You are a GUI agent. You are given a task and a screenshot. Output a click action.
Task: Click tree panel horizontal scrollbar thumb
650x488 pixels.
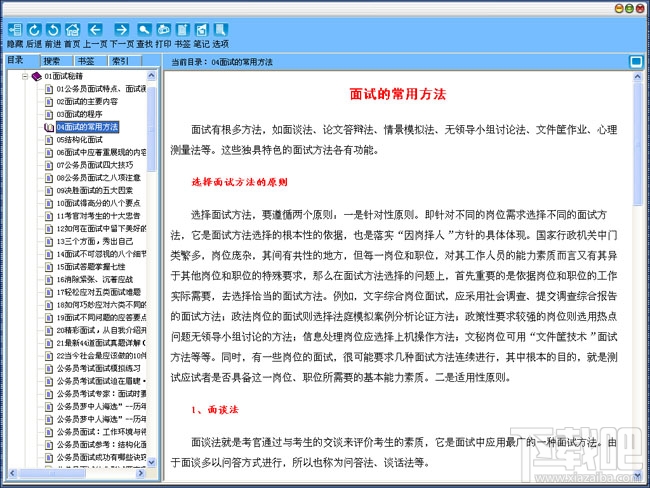(x=52, y=473)
